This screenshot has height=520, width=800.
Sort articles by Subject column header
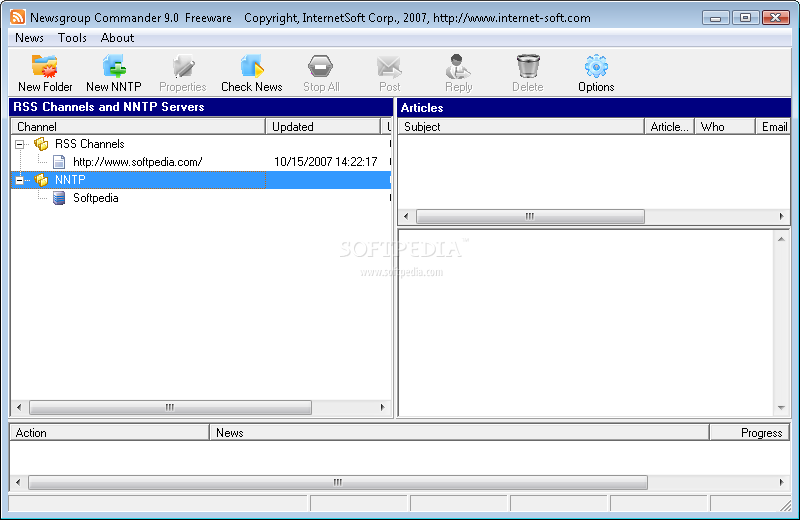tap(521, 127)
